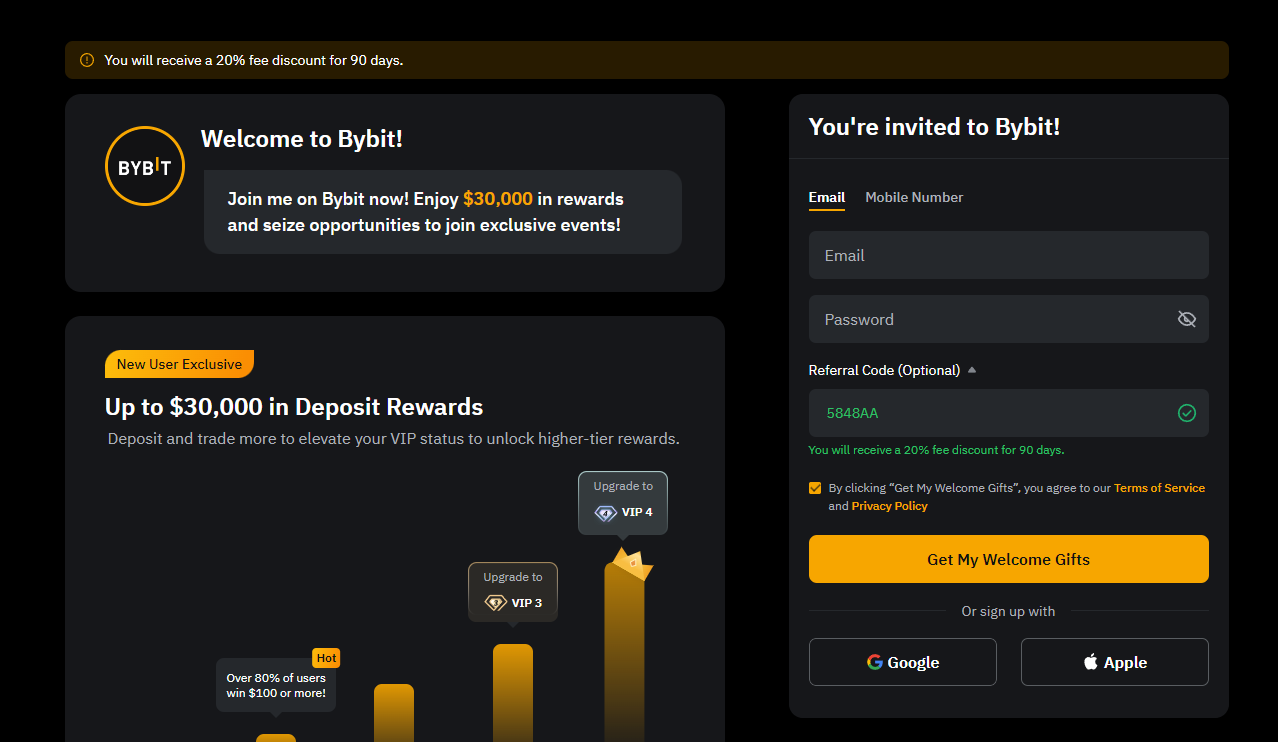1278x742 pixels.
Task: Switch to the Mobile Number tab
Action: (914, 197)
